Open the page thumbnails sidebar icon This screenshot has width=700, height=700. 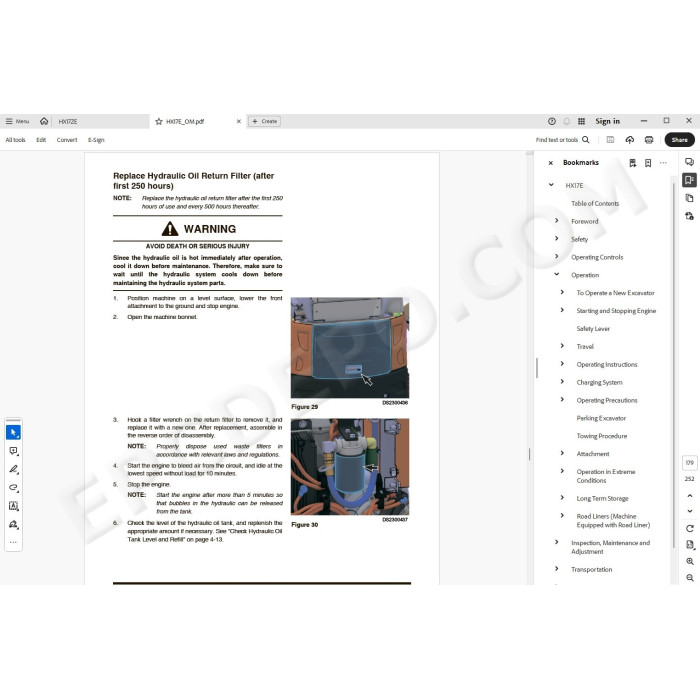(689, 198)
